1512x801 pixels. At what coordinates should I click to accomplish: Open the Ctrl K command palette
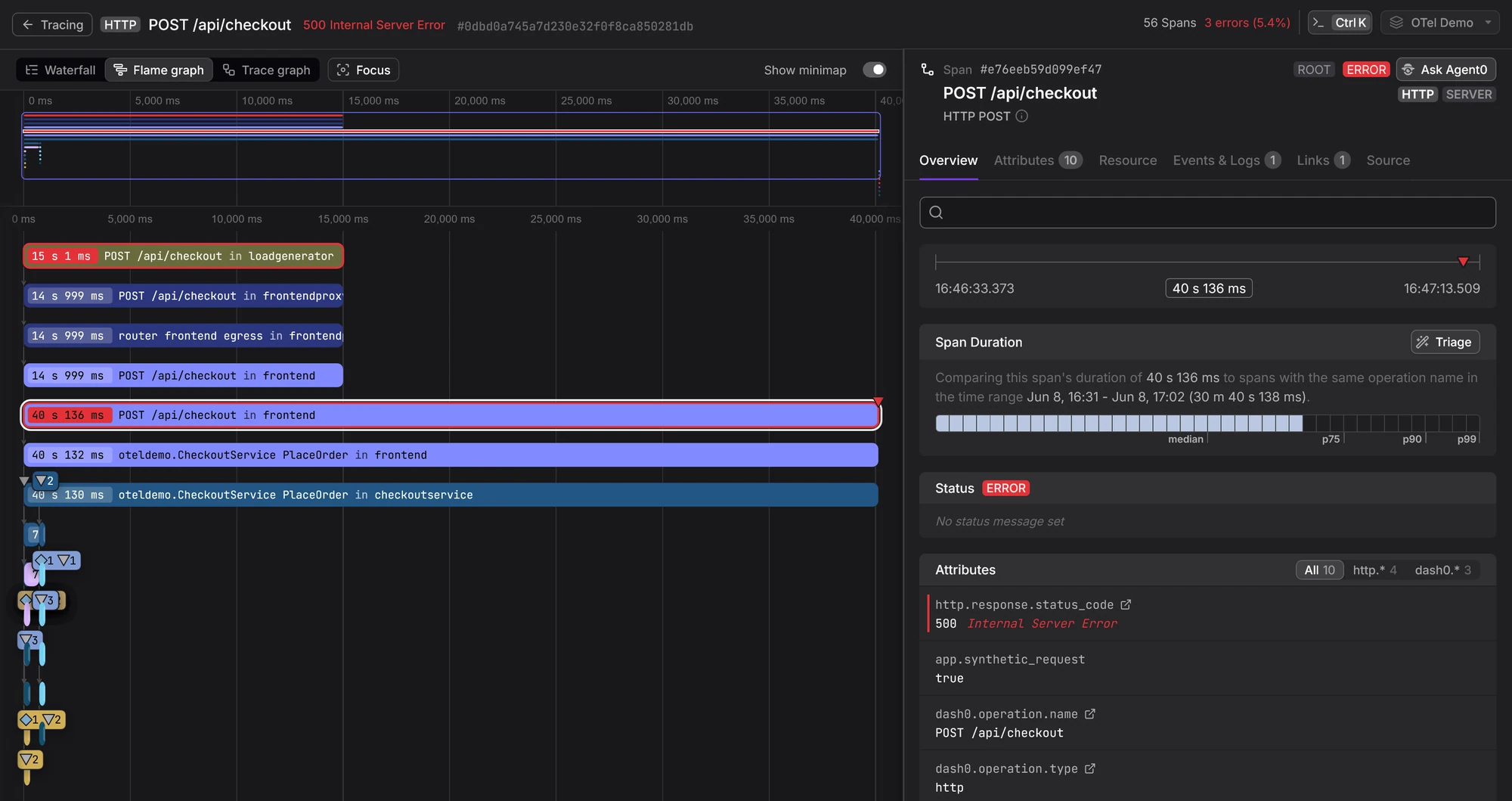pyautogui.click(x=1340, y=23)
